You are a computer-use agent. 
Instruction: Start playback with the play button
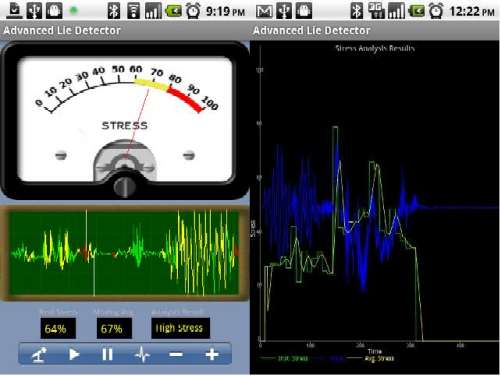[x=74, y=354]
